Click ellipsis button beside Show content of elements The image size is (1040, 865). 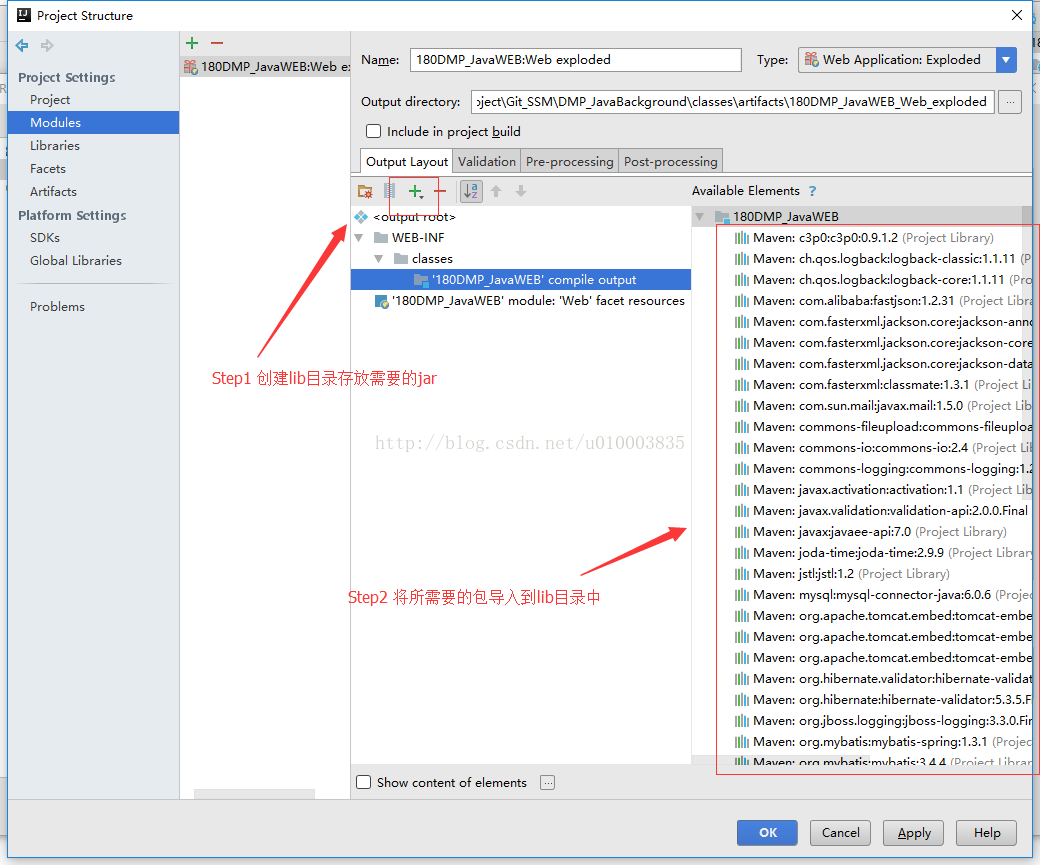[x=547, y=783]
